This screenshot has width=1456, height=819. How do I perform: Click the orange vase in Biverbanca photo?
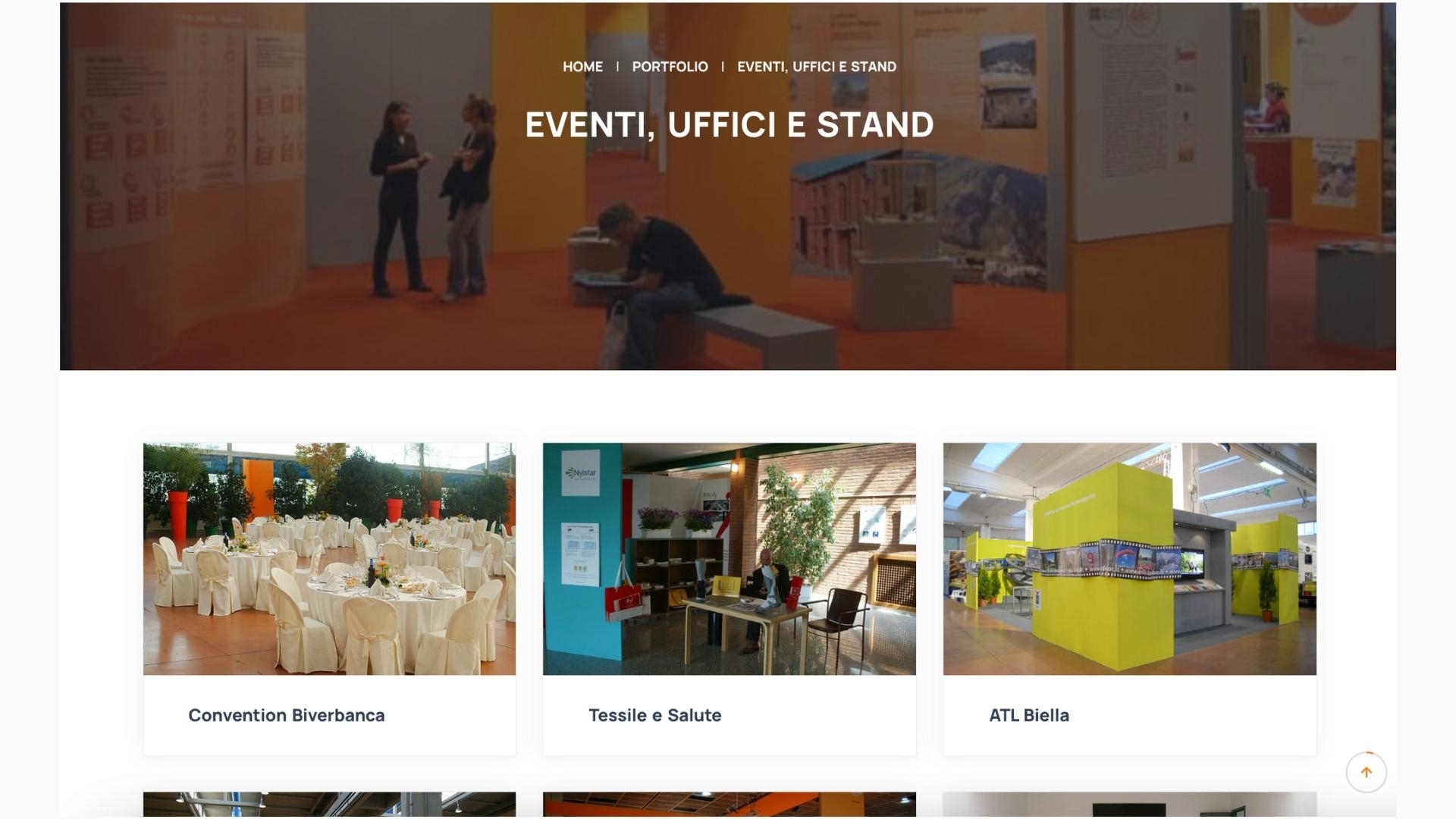pyautogui.click(x=177, y=514)
